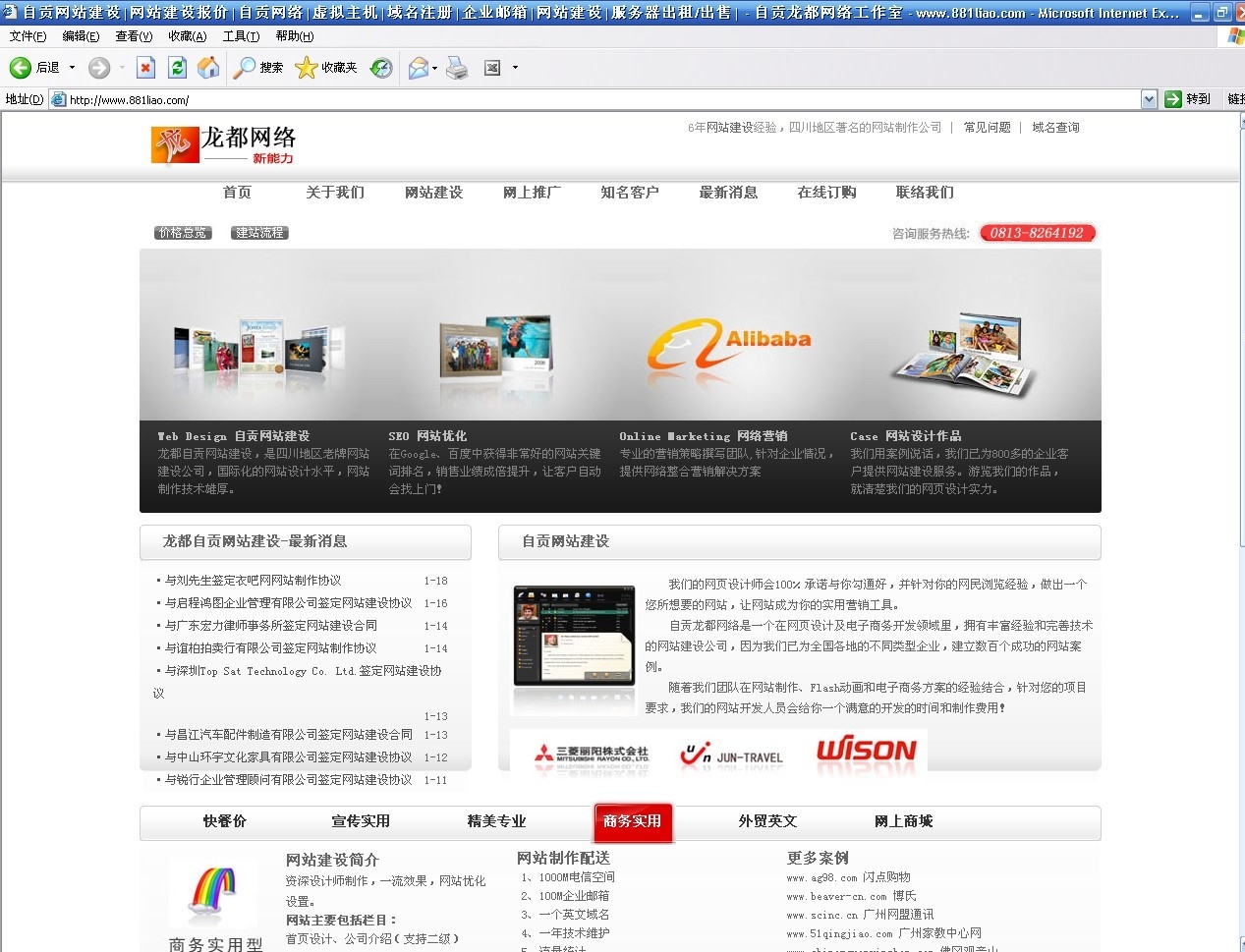Screen dimensions: 1245x952
Task: Open the History icon in toolbar
Action: coord(381,68)
